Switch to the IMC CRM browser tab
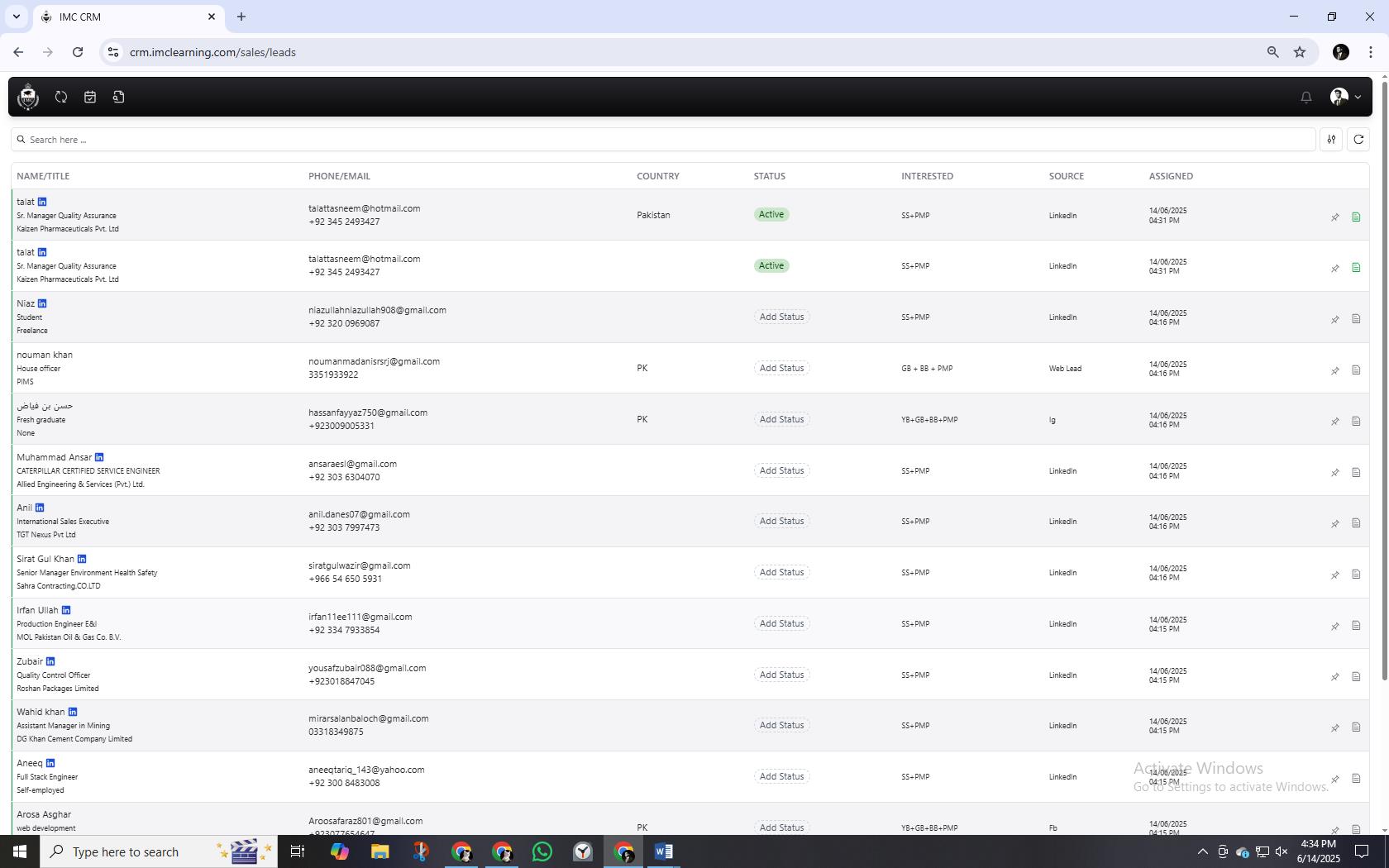This screenshot has height=868, width=1389. 128,17
